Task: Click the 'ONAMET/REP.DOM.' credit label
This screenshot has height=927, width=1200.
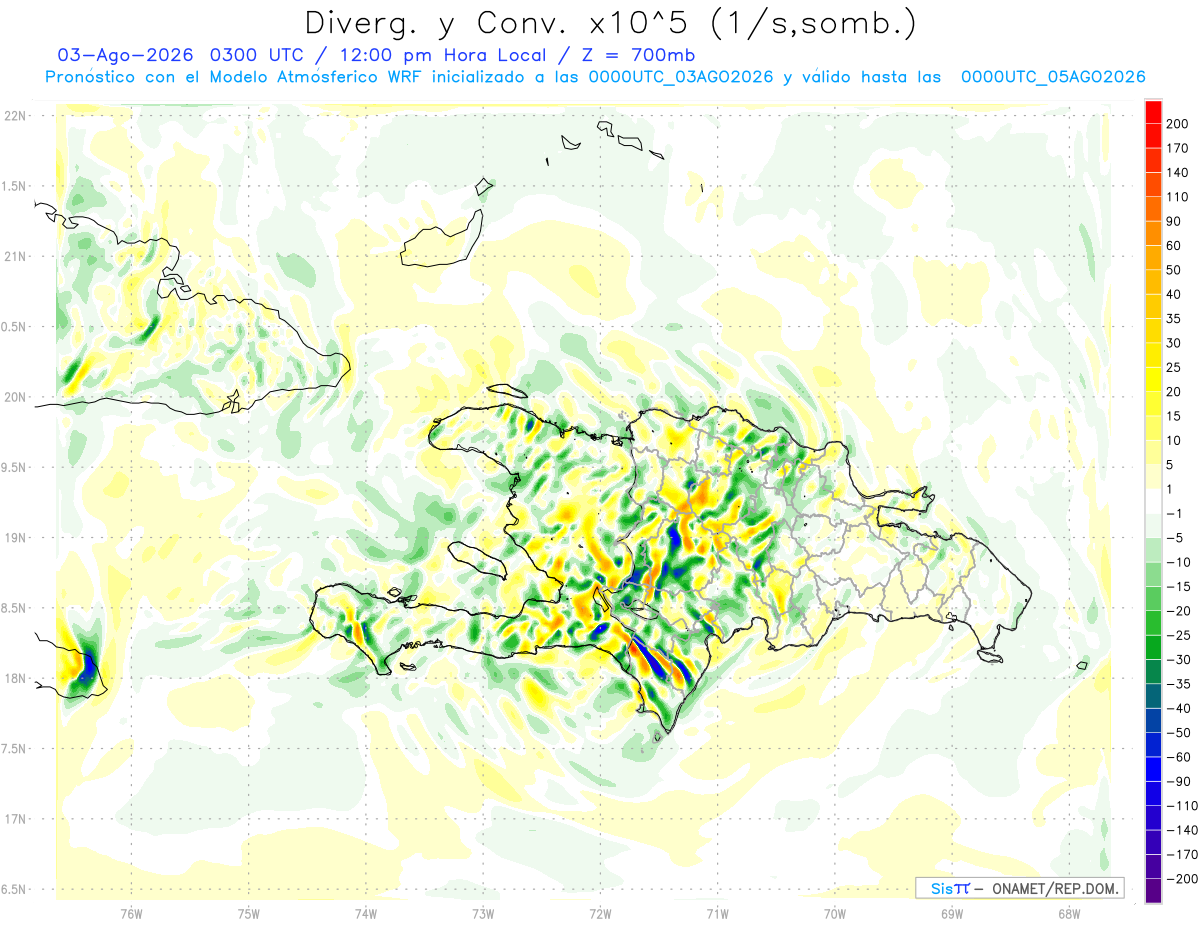Action: coord(1055,888)
